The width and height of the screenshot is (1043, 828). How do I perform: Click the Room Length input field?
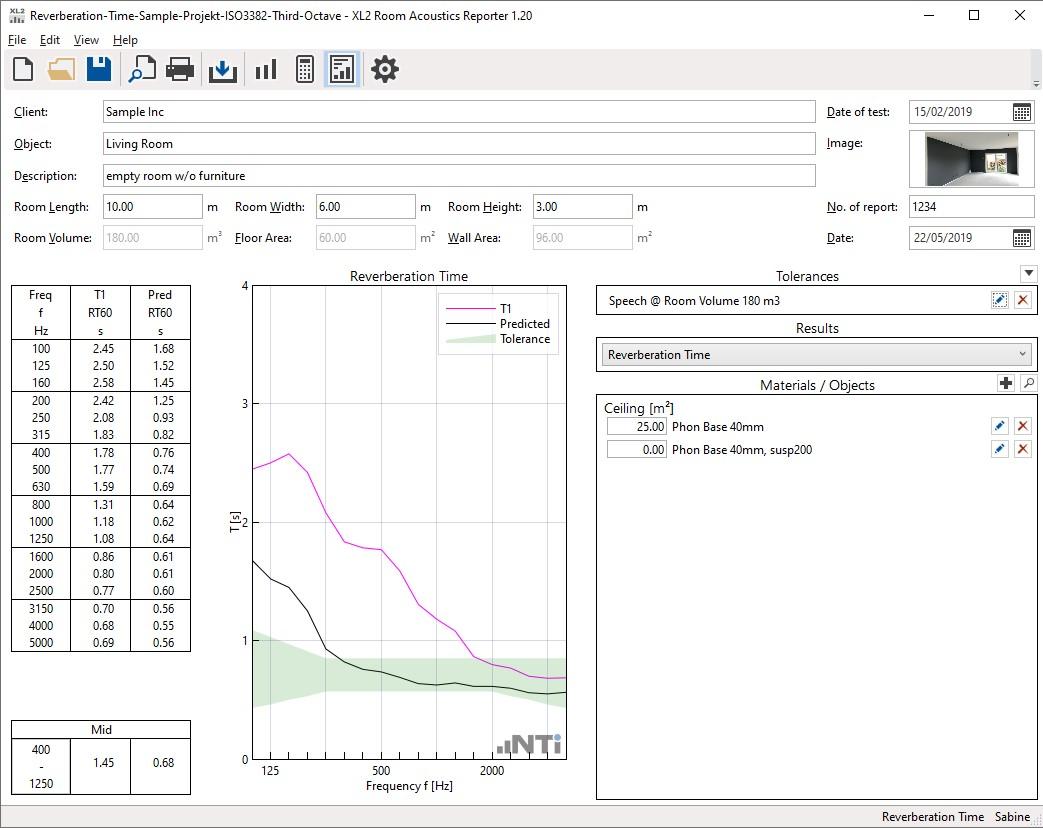click(x=152, y=207)
